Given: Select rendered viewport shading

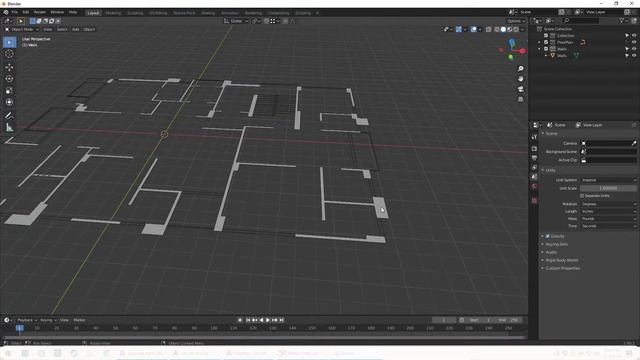Looking at the screenshot, I should pyautogui.click(x=516, y=29).
